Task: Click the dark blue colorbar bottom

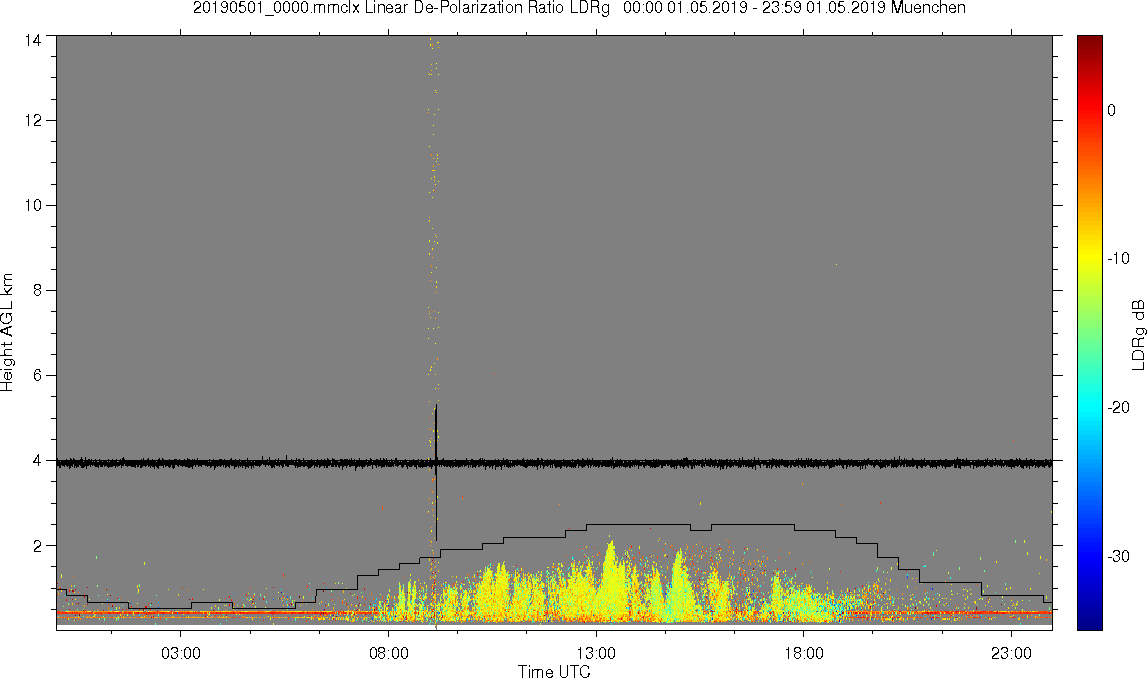Action: click(1089, 618)
